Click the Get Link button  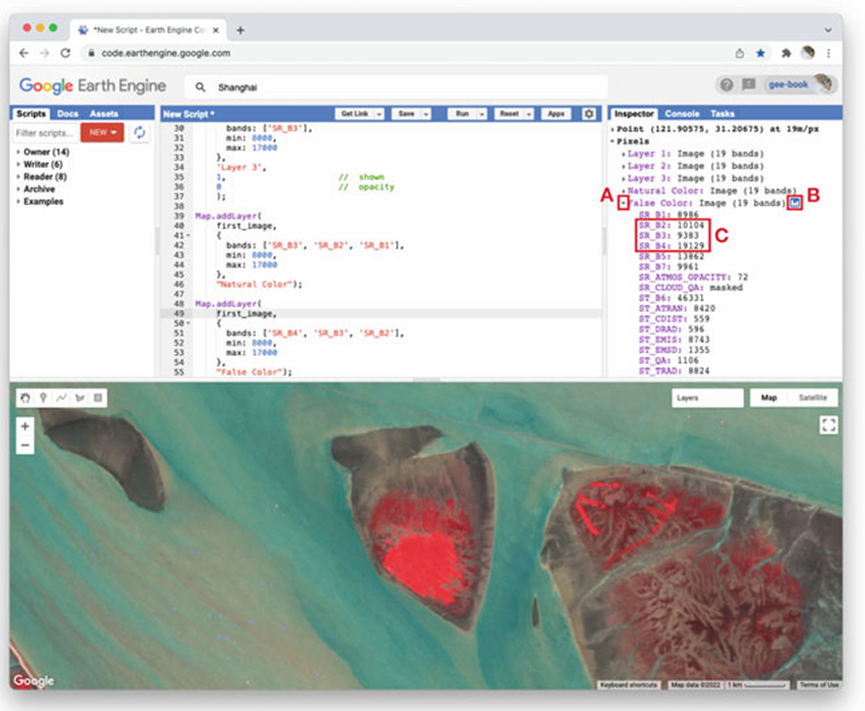point(354,114)
